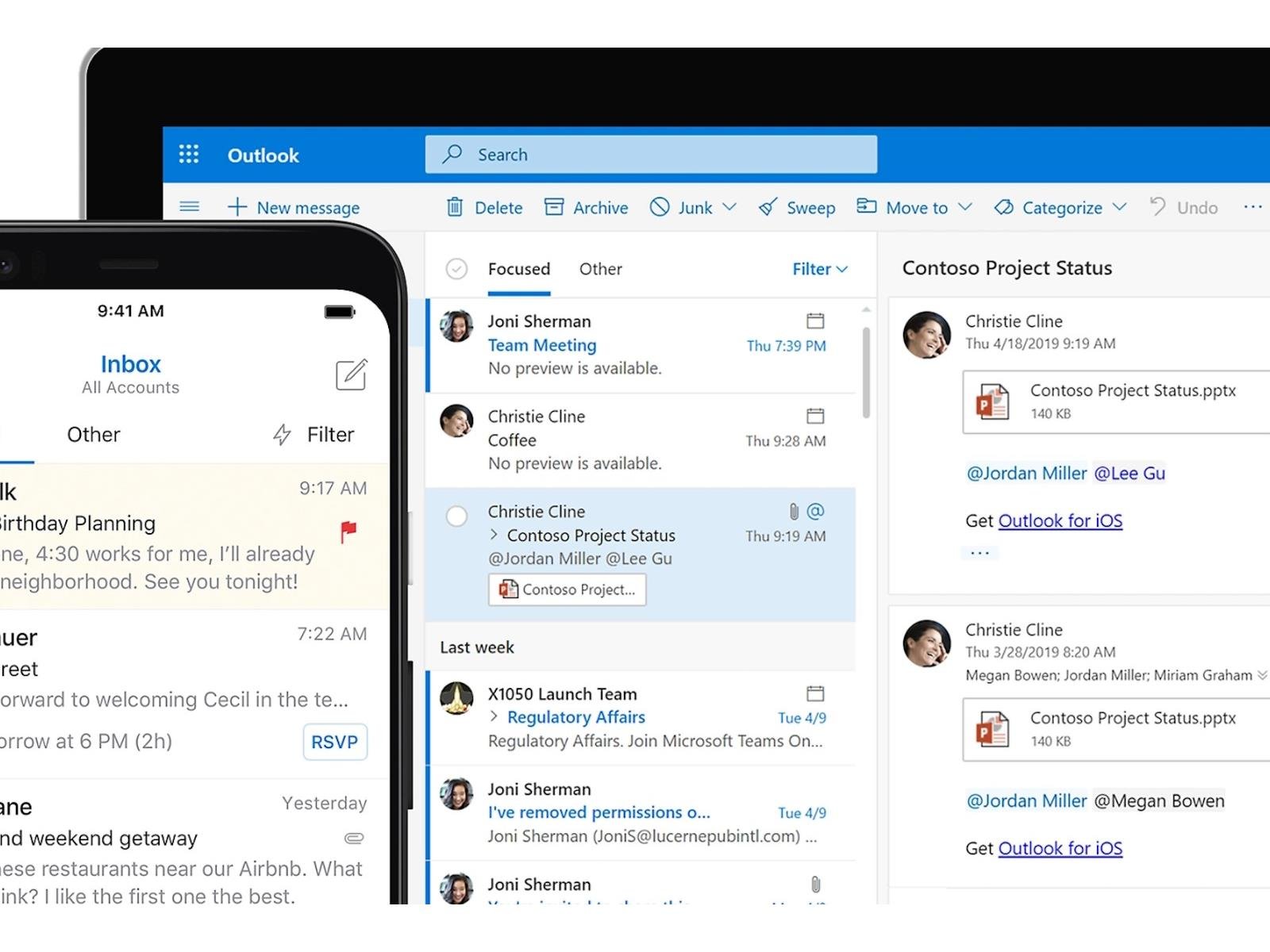
Task: Open the Junk dropdown arrow
Action: (x=729, y=207)
